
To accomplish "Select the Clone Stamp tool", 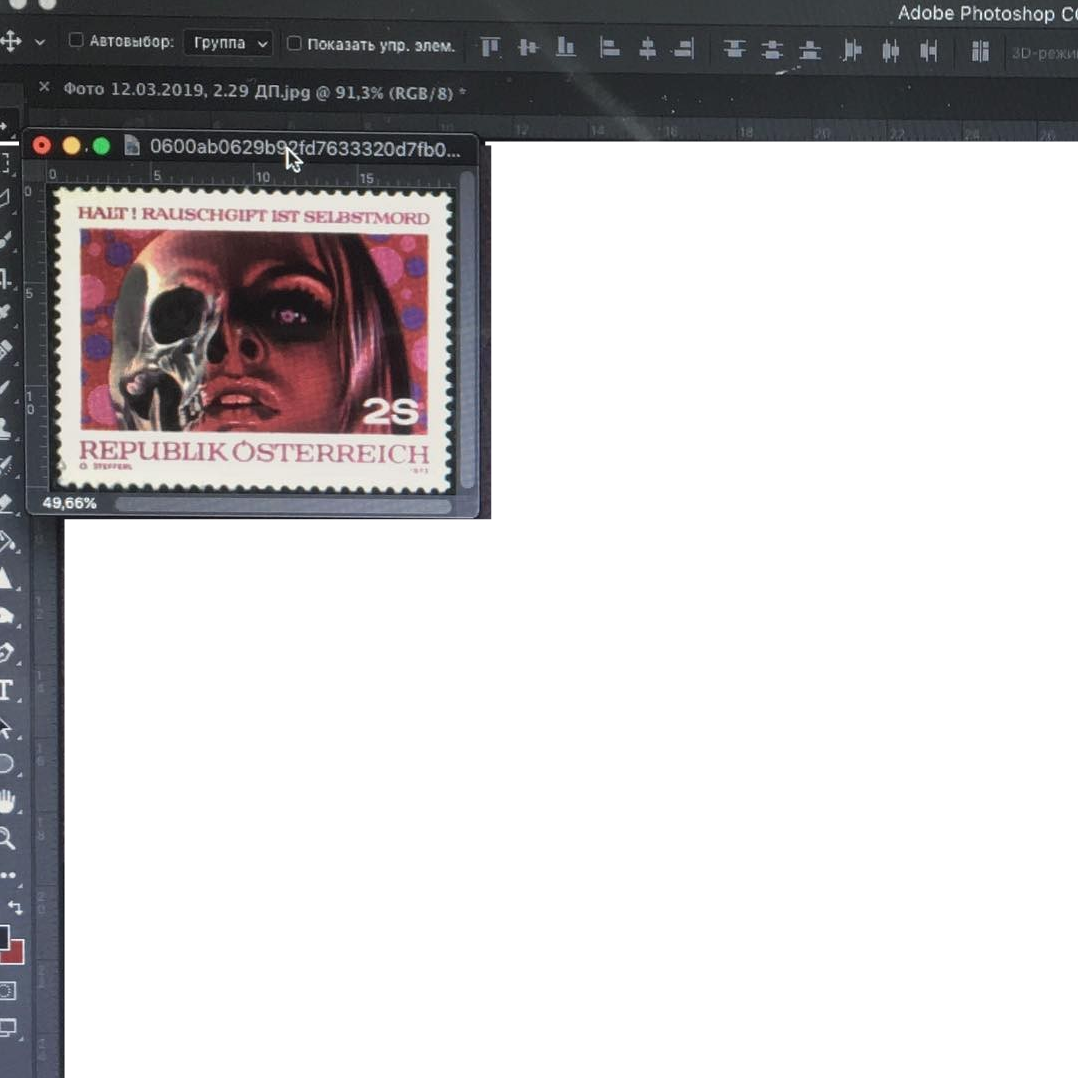I will coord(6,427).
